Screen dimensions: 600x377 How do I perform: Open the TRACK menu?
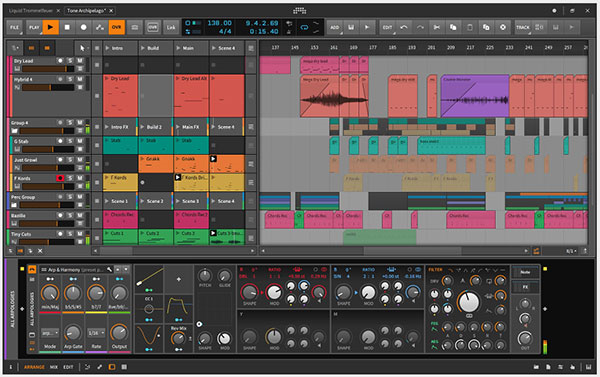(x=523, y=27)
